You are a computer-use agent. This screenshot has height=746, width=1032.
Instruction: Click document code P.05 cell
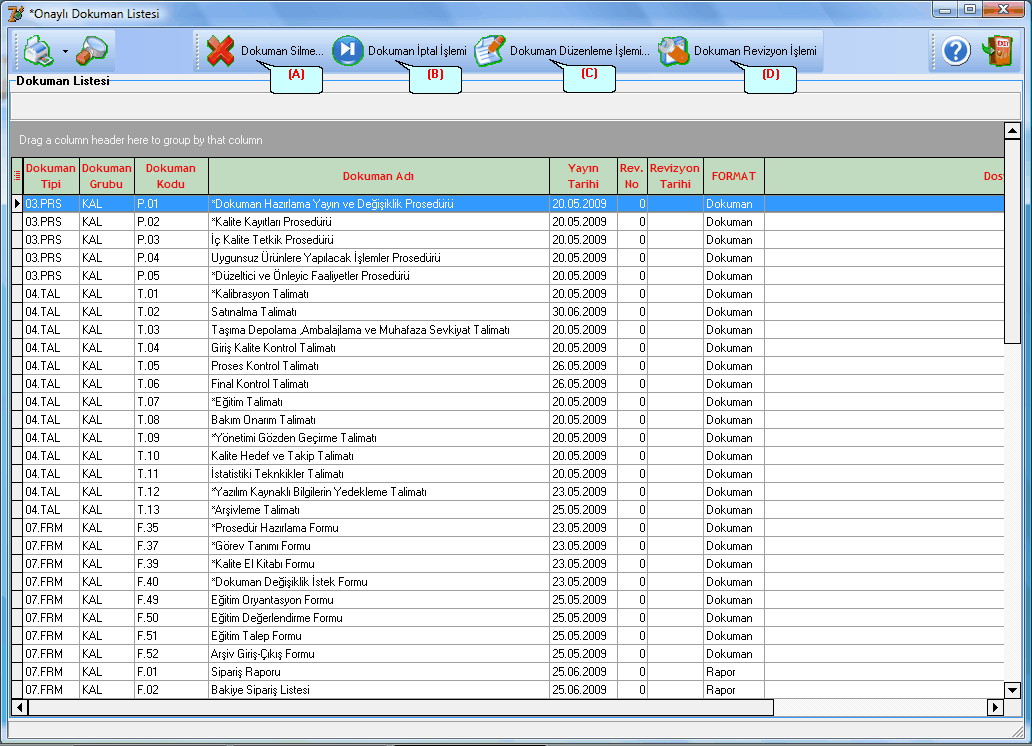pyautogui.click(x=171, y=276)
